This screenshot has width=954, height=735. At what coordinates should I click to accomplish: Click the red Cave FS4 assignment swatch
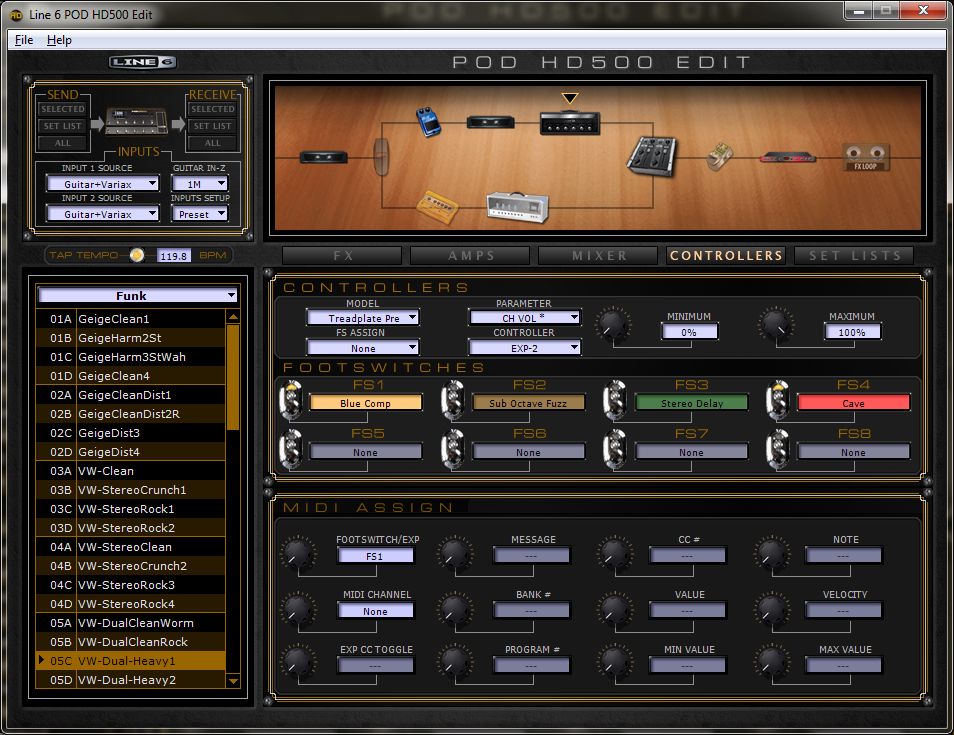click(854, 403)
